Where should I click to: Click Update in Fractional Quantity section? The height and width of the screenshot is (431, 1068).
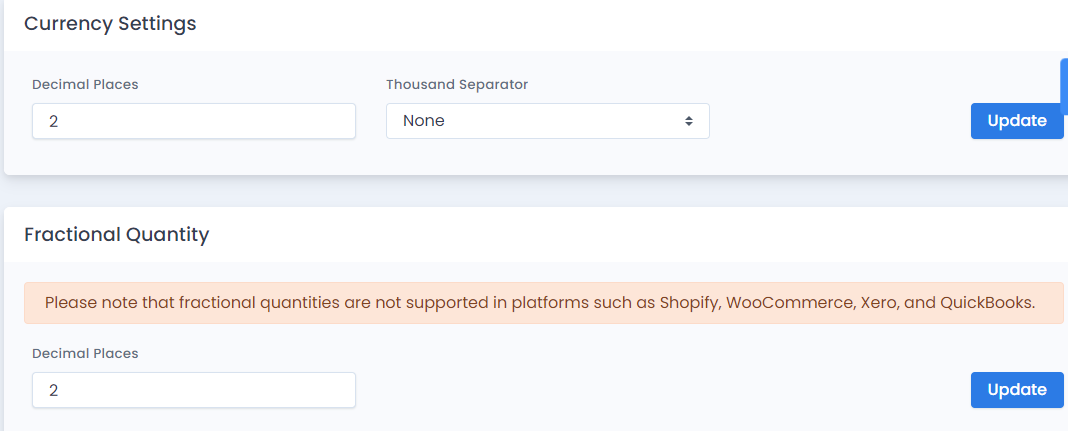(x=1017, y=390)
